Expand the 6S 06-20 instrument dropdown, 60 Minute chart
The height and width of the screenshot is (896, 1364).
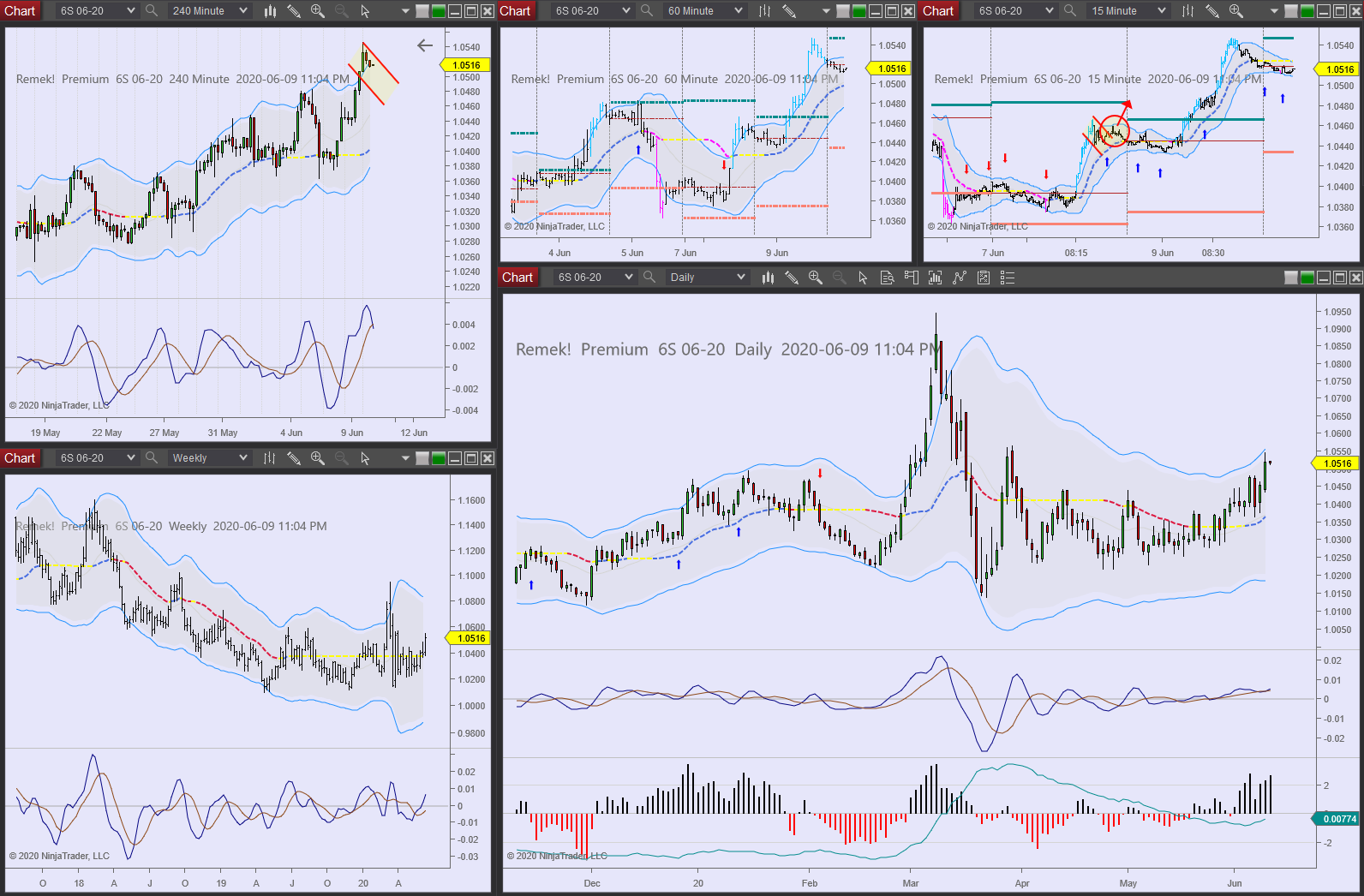(592, 11)
